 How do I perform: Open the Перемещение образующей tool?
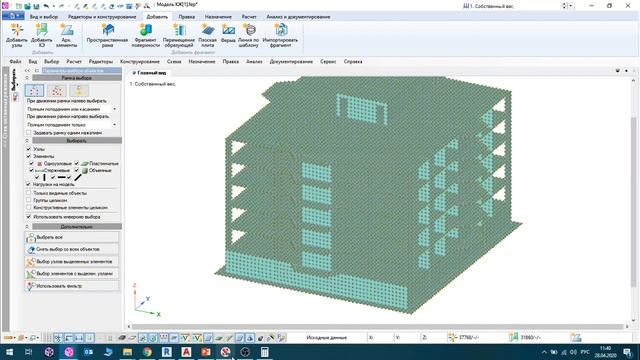pos(179,35)
